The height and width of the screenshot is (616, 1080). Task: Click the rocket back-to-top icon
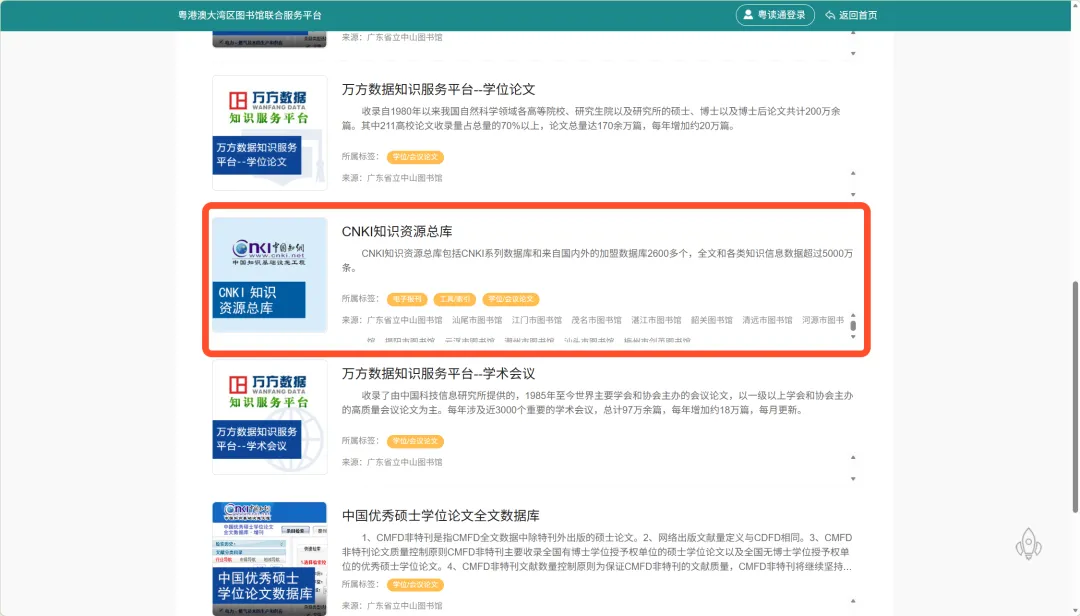(x=1028, y=544)
